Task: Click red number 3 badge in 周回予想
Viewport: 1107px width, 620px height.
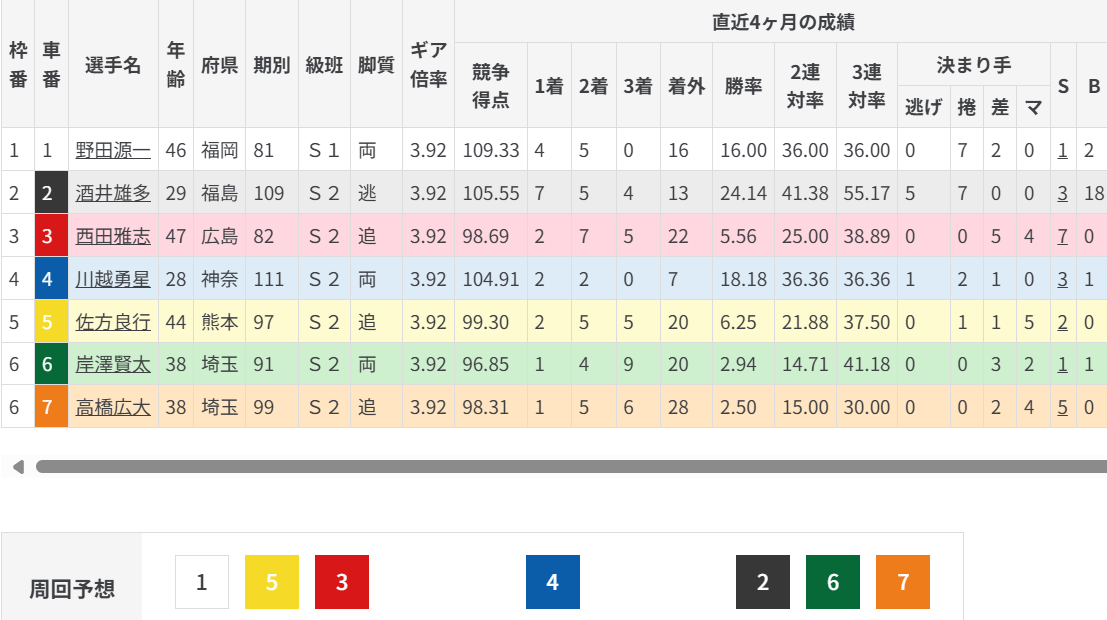Action: (342, 582)
